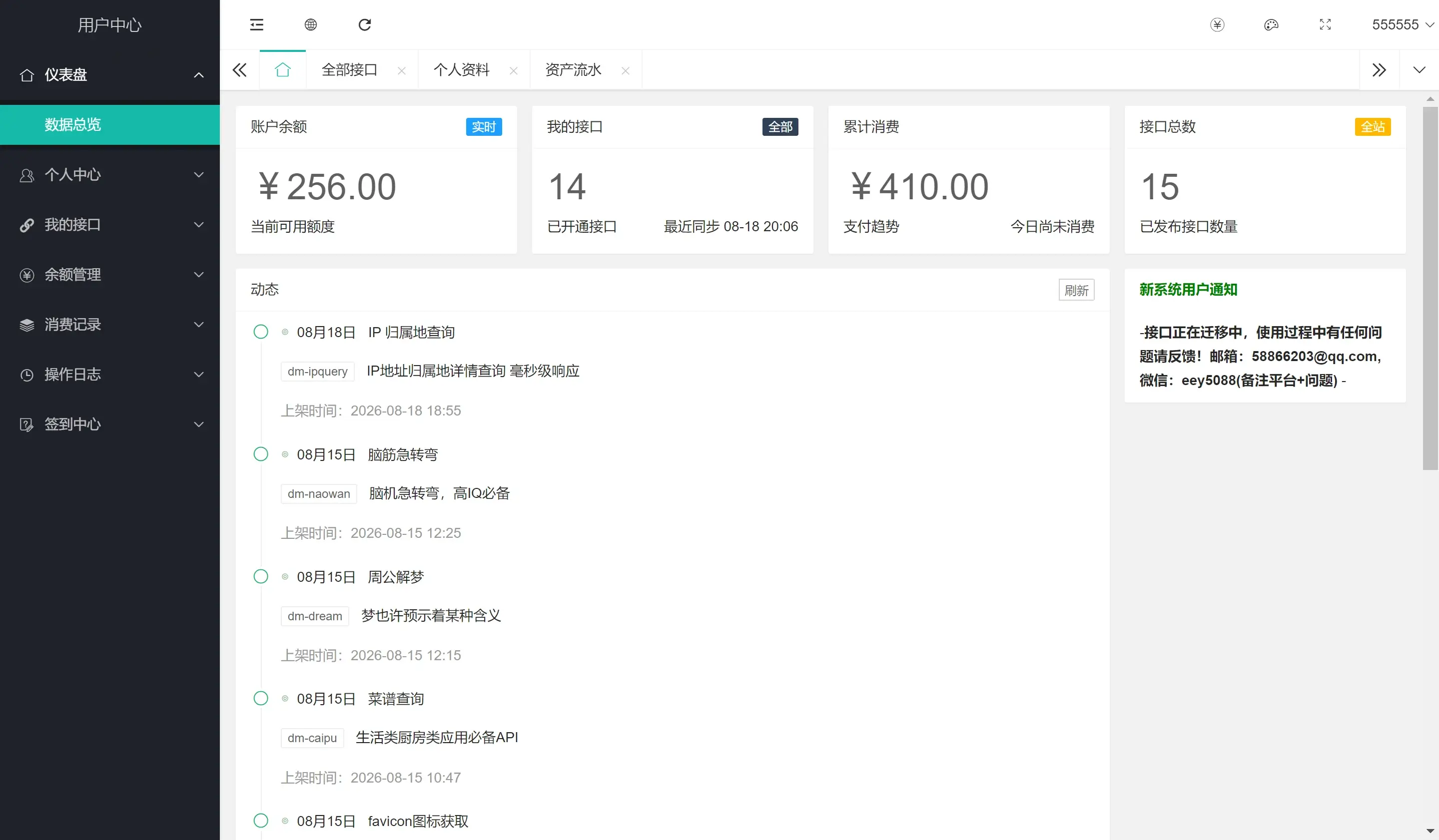
Task: Click the scrollbar down arrow
Action: click(x=1430, y=832)
